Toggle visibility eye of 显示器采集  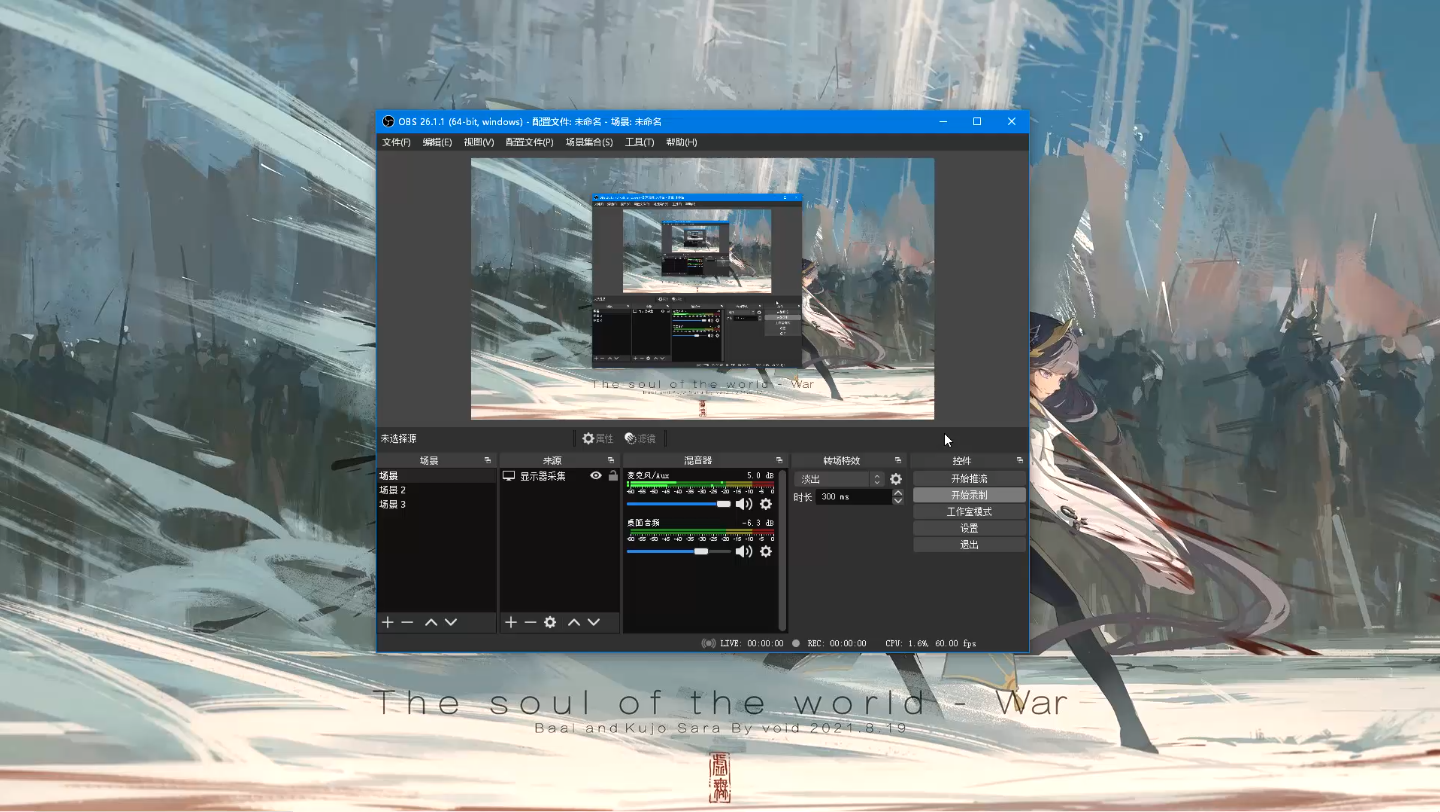click(x=596, y=476)
